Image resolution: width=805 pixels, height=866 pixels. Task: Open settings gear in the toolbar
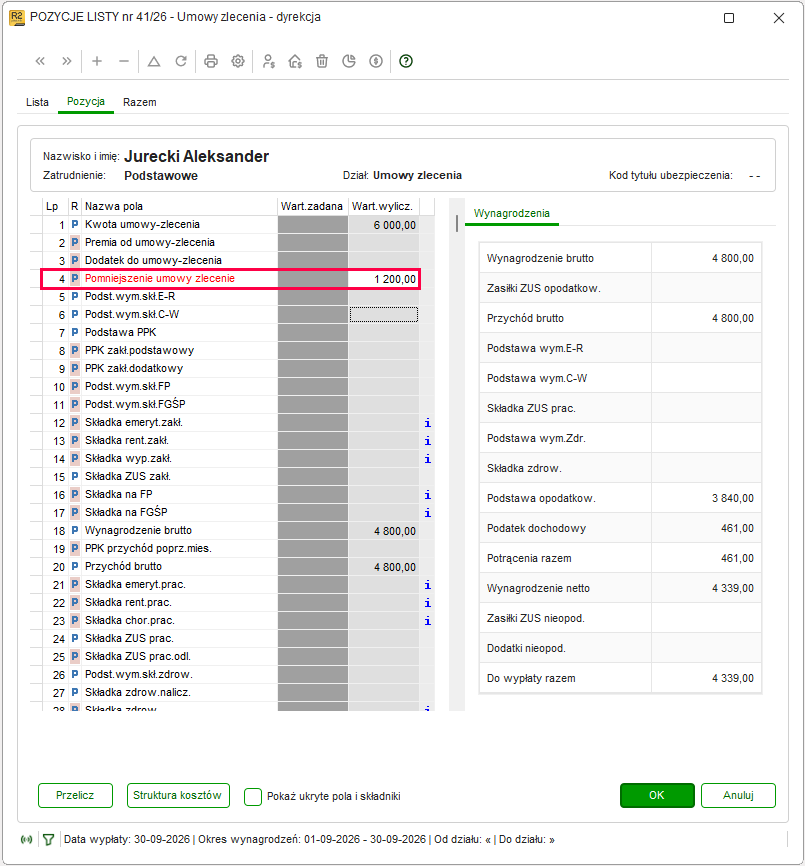[238, 61]
